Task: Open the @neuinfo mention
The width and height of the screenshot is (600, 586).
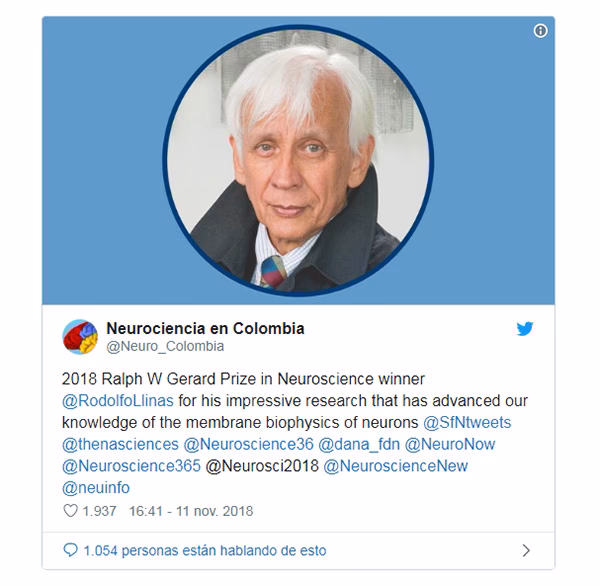Action: (96, 488)
